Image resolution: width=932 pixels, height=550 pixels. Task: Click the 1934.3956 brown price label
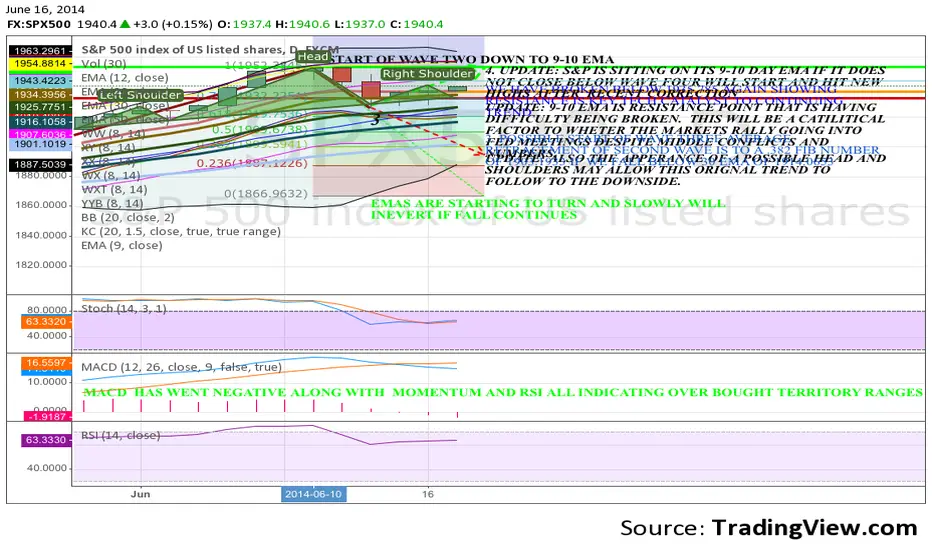40,95
